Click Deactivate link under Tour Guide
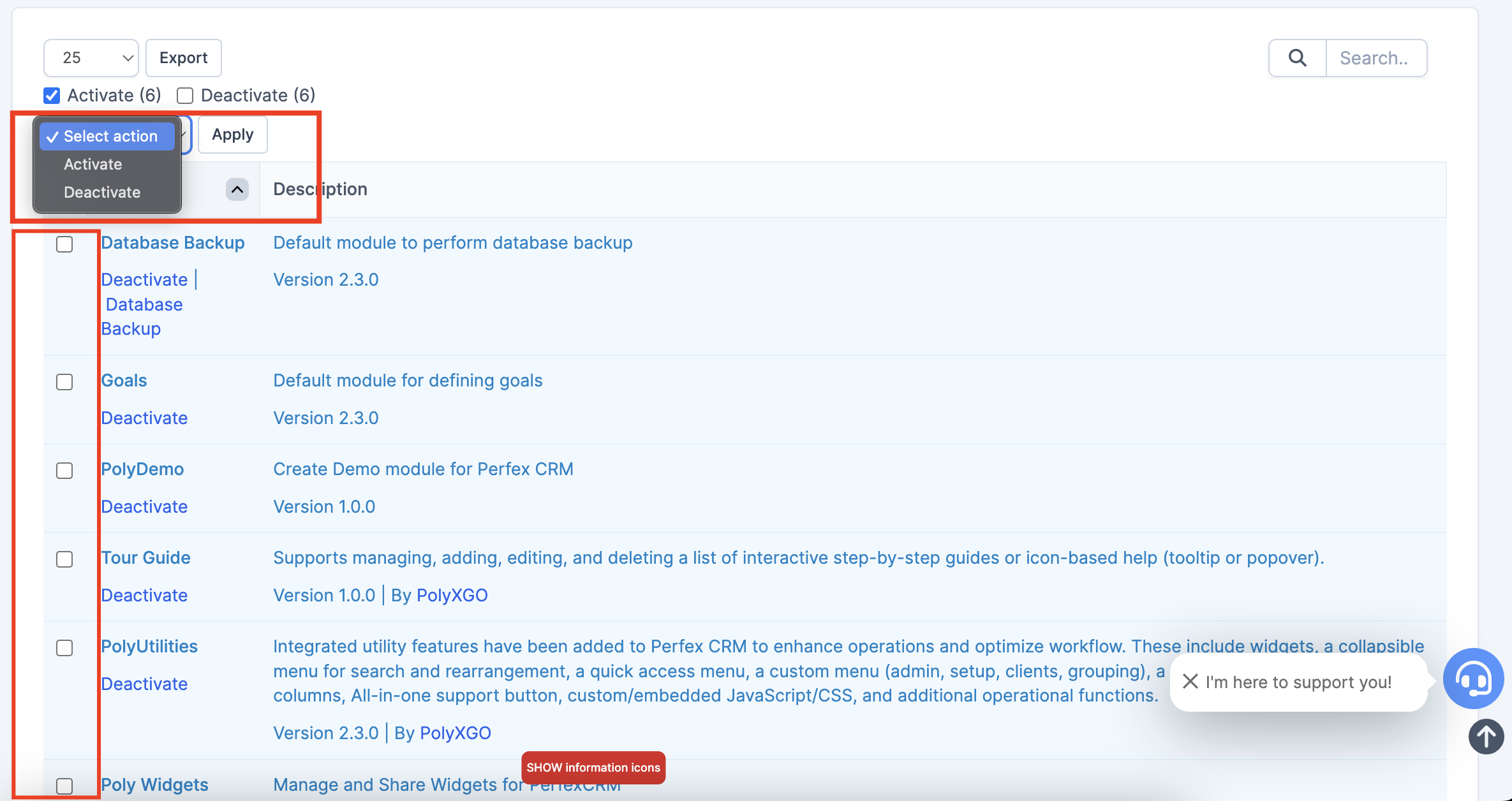 (144, 595)
